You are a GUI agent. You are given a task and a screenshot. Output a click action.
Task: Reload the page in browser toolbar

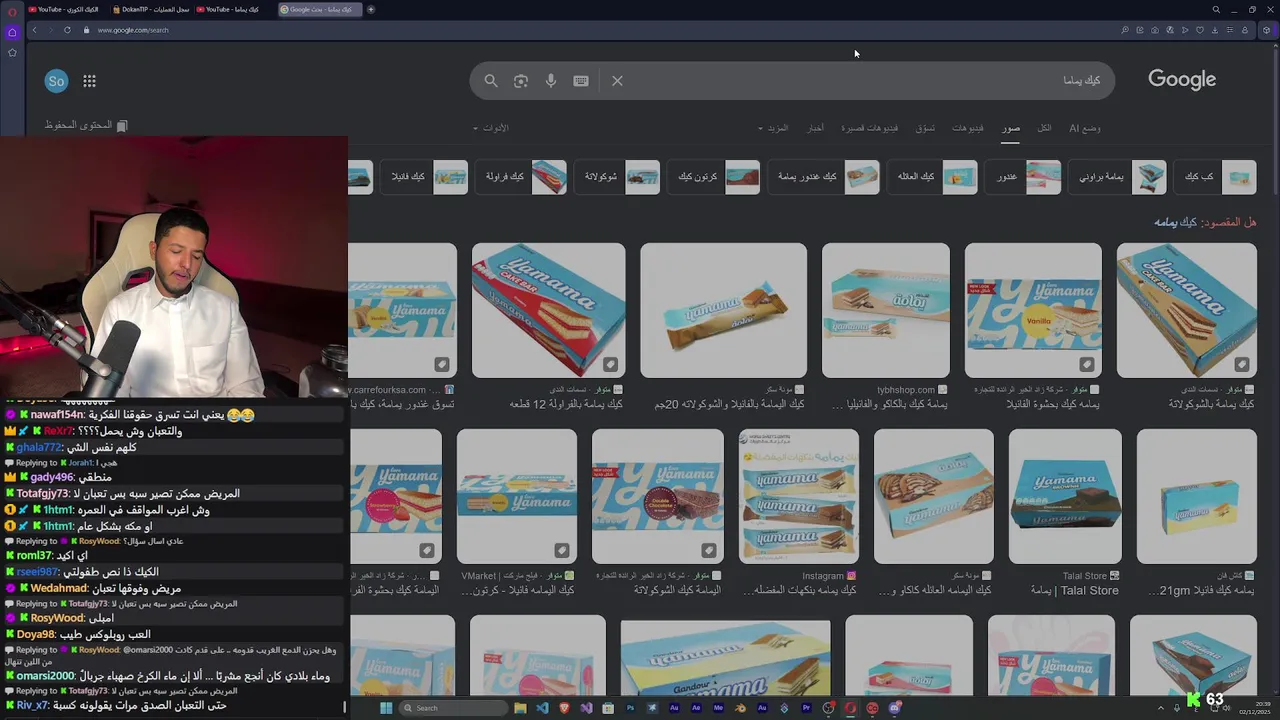67,30
